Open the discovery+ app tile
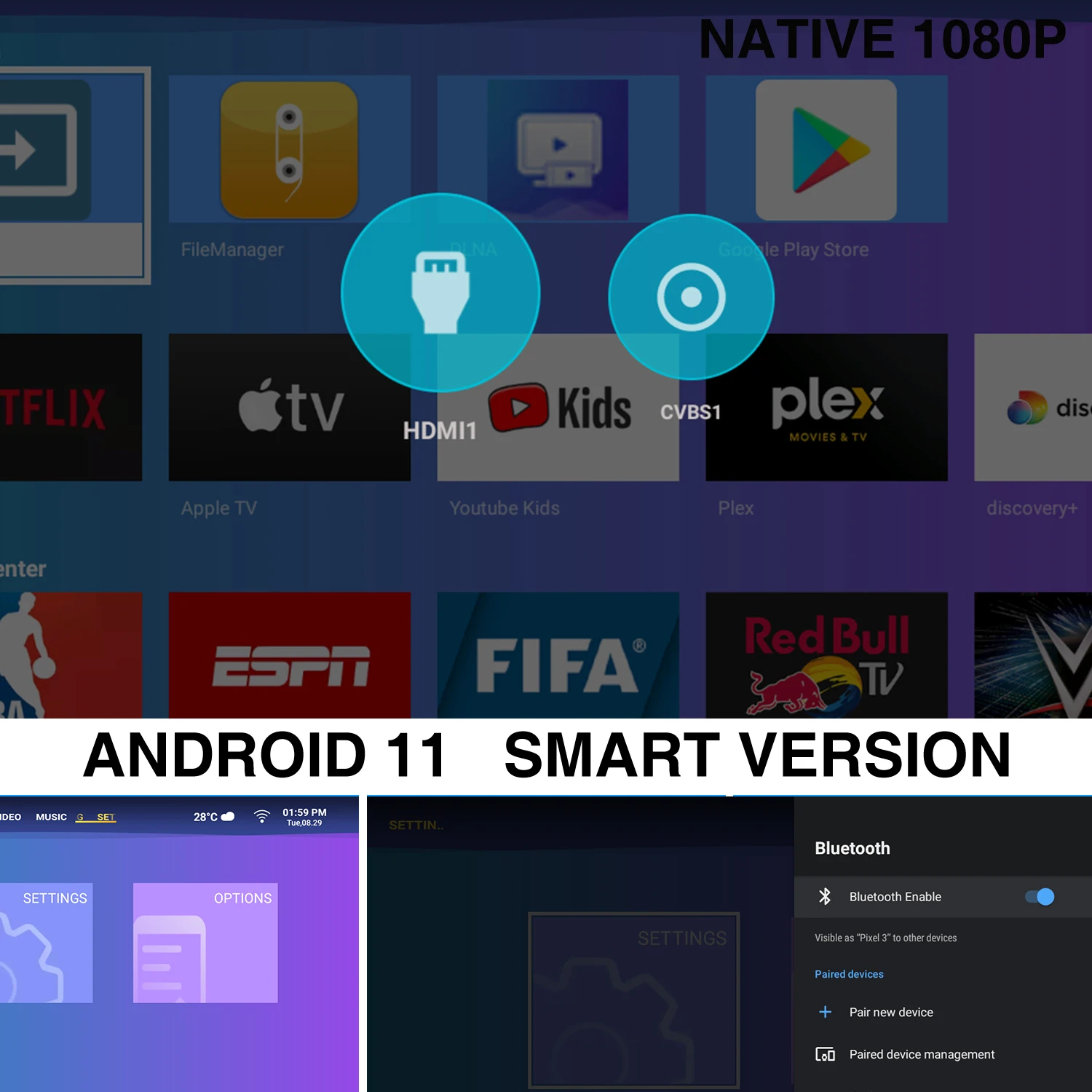 (x=1034, y=408)
